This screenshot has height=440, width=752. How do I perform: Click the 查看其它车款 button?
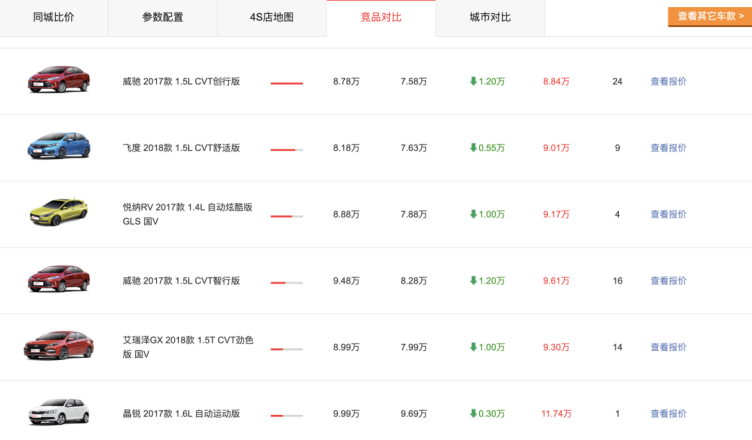point(710,17)
